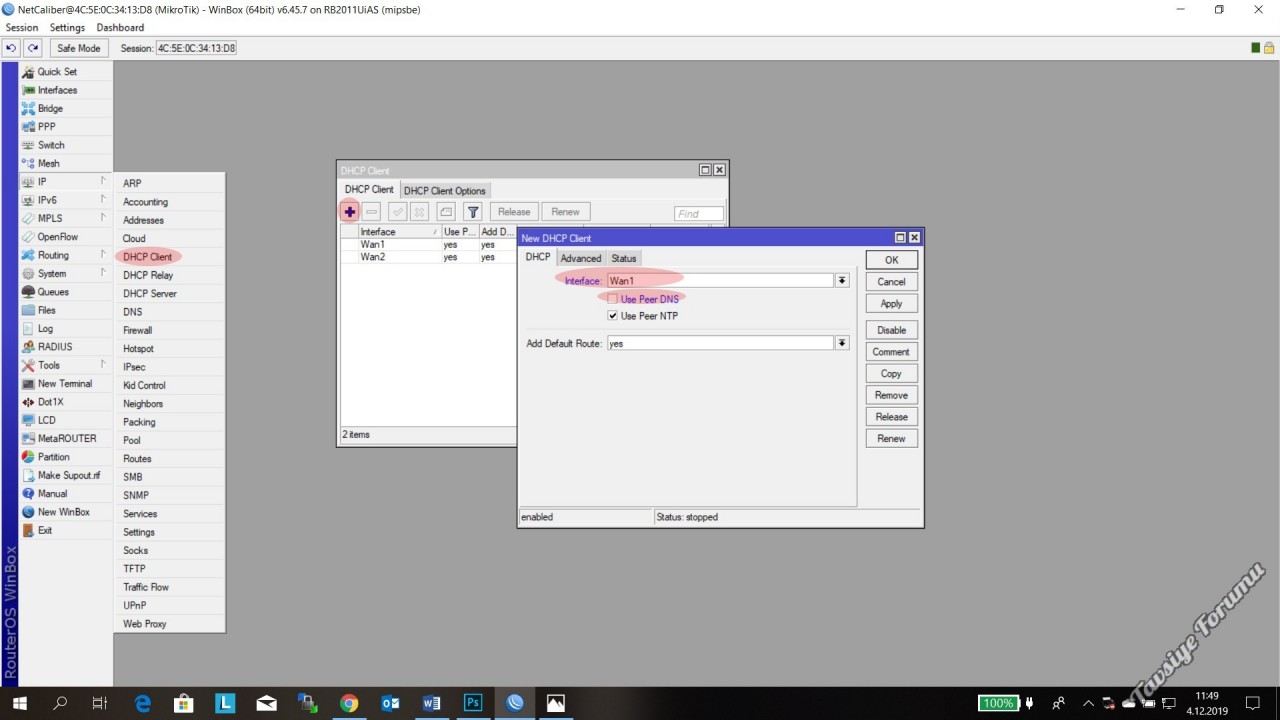Viewport: 1280px width, 720px height.
Task: Click the Copy button in the dialog
Action: coord(891,374)
